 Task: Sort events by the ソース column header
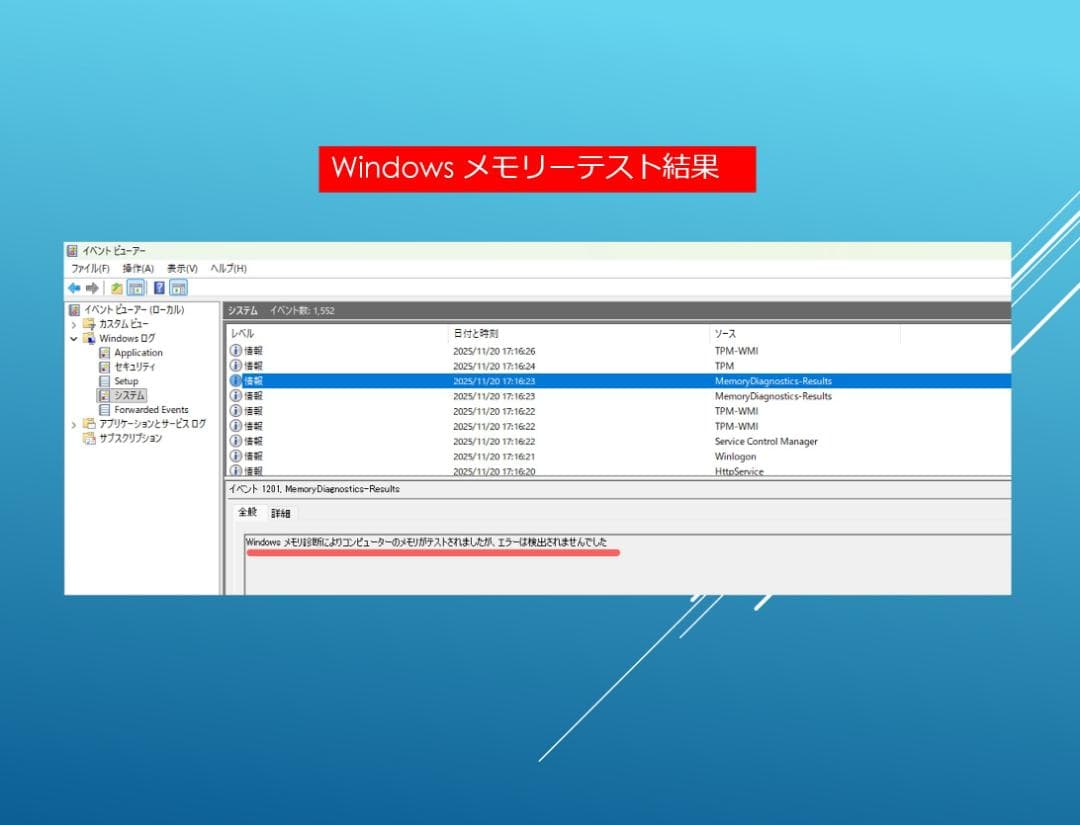[x=723, y=333]
